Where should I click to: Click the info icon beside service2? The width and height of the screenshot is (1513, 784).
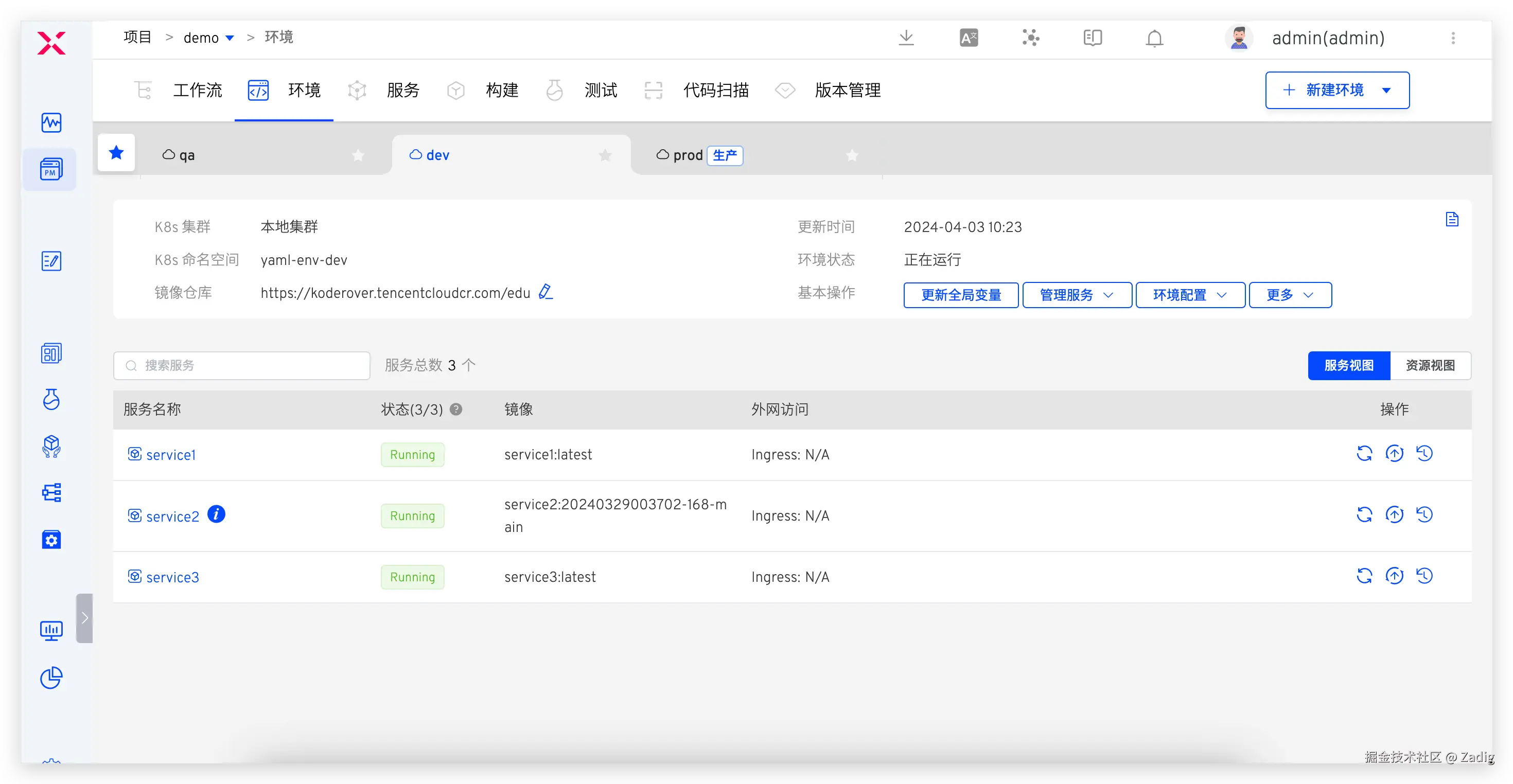216,514
